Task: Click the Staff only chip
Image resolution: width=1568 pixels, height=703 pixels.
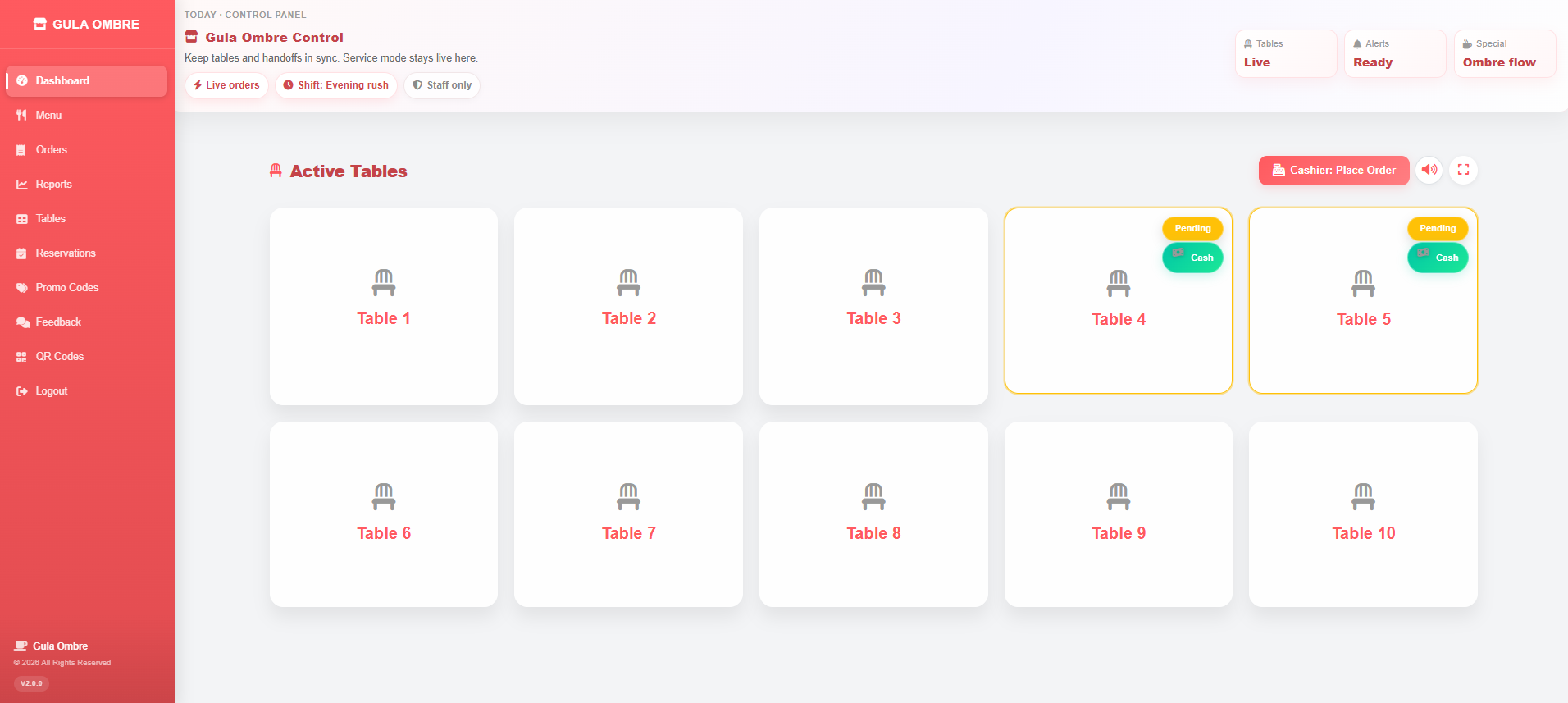Action: (x=442, y=85)
